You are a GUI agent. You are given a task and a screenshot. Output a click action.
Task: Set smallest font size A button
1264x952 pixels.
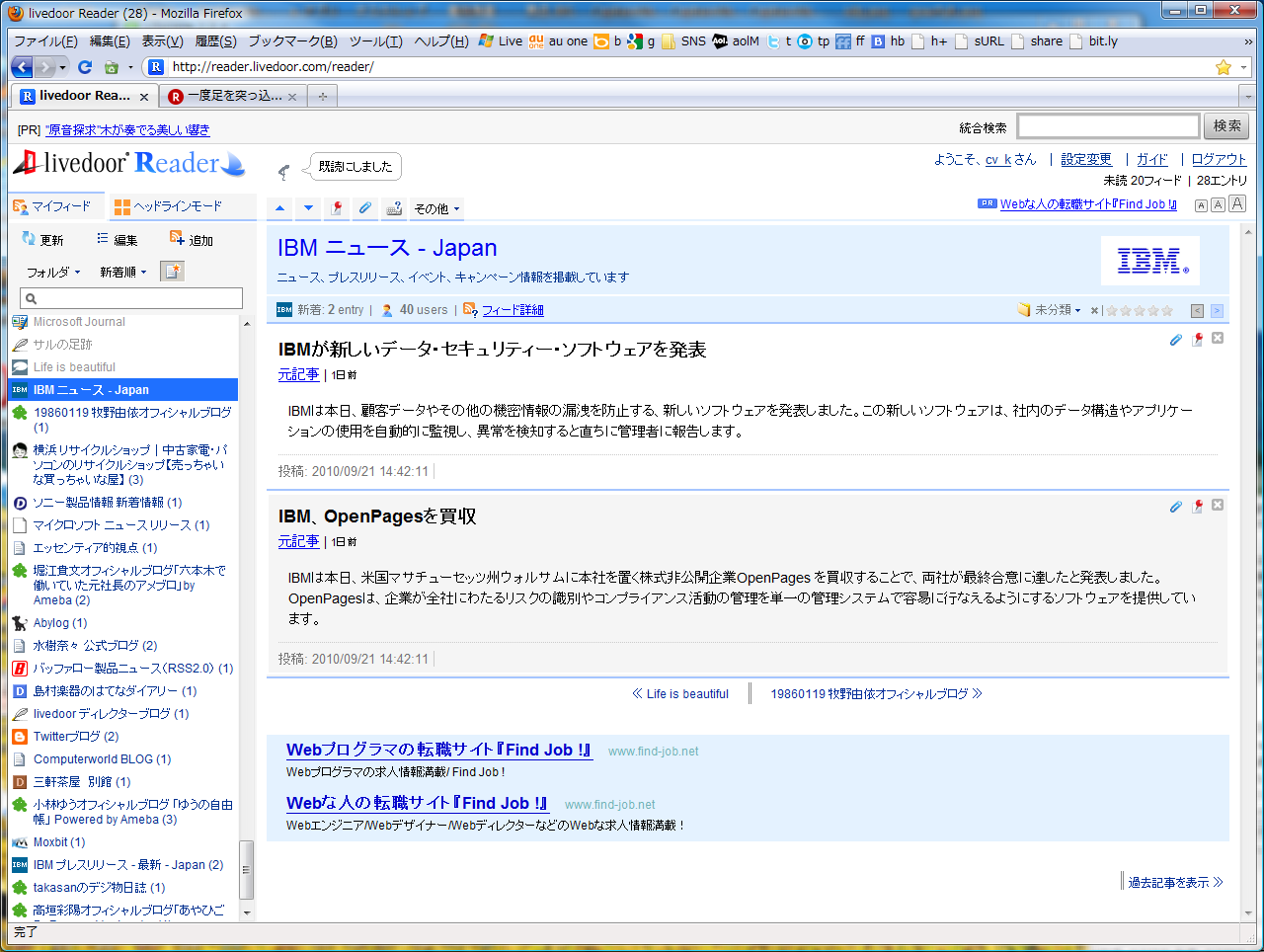[1201, 205]
